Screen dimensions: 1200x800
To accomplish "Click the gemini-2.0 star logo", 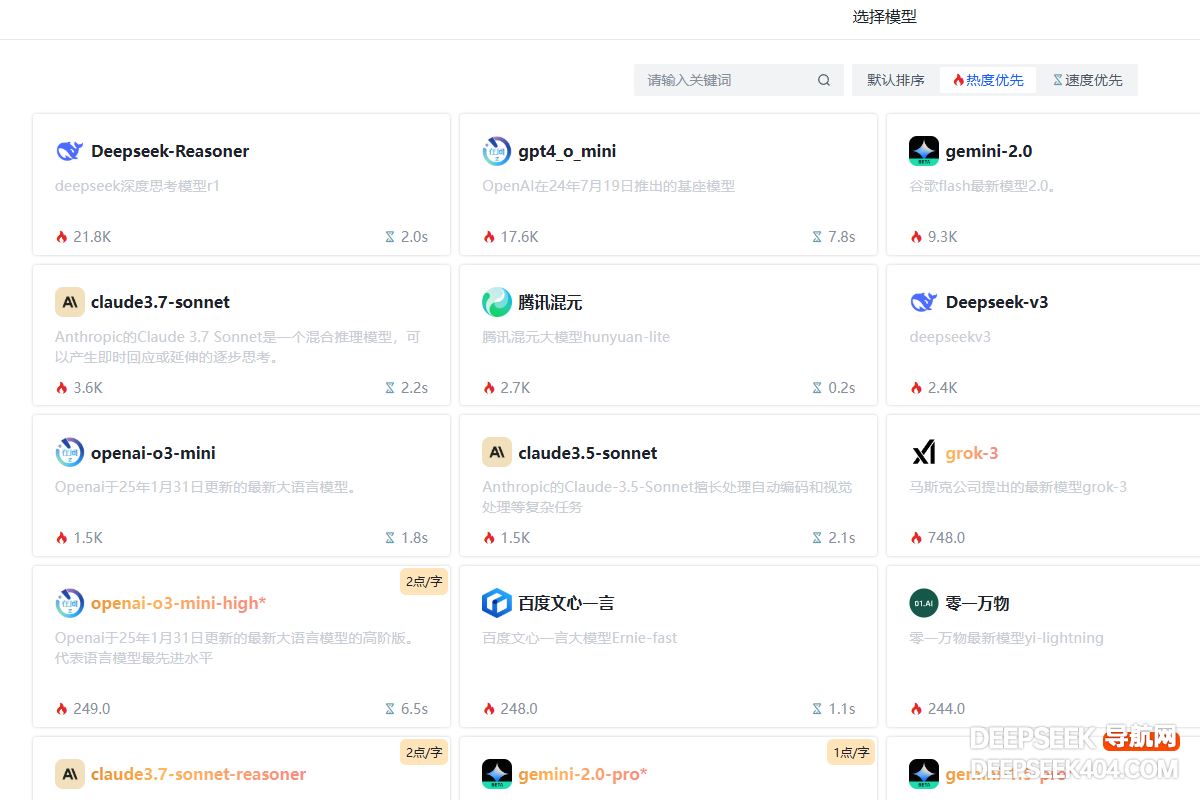I will tap(924, 151).
